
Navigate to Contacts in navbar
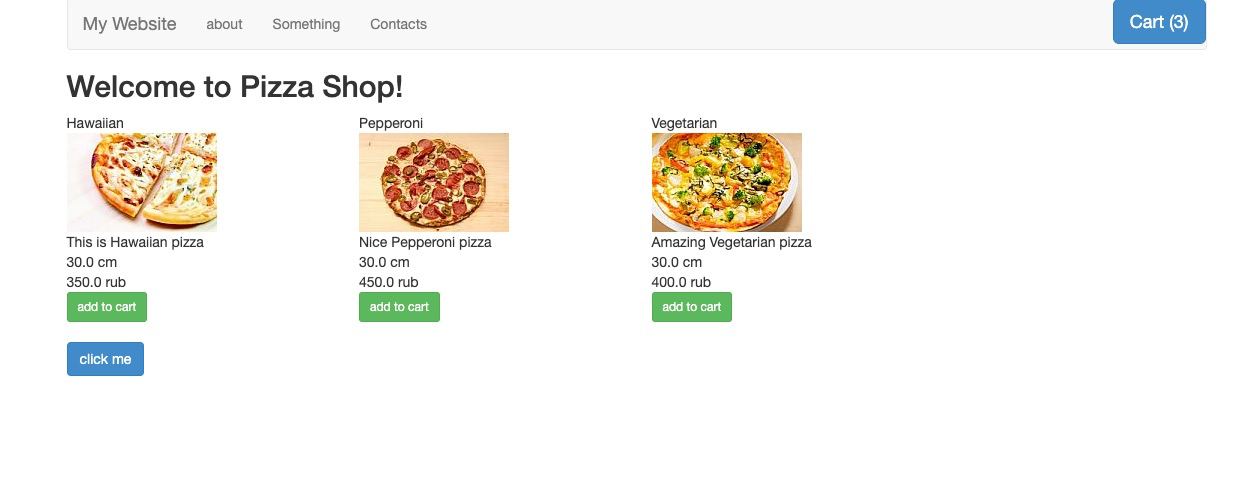[x=398, y=24]
